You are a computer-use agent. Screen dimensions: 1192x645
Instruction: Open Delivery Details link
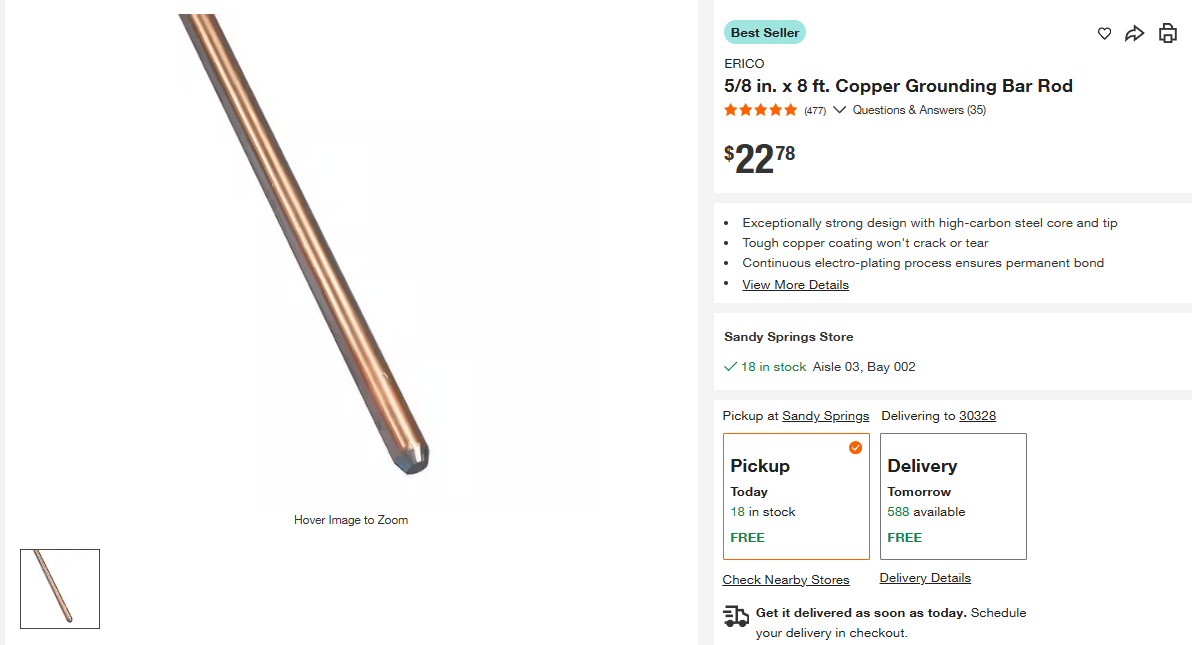[925, 578]
